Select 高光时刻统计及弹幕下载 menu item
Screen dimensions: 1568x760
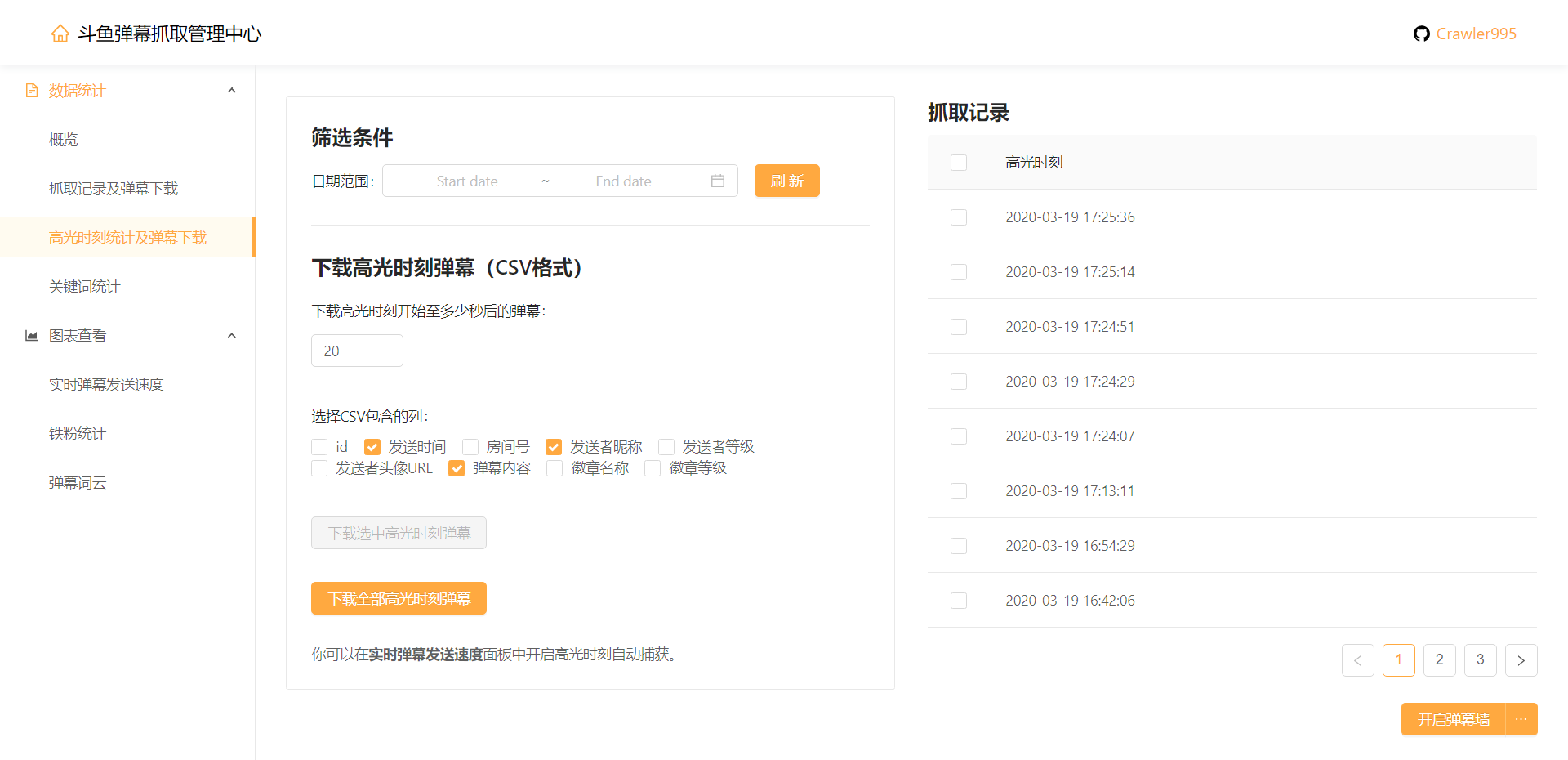(x=127, y=238)
